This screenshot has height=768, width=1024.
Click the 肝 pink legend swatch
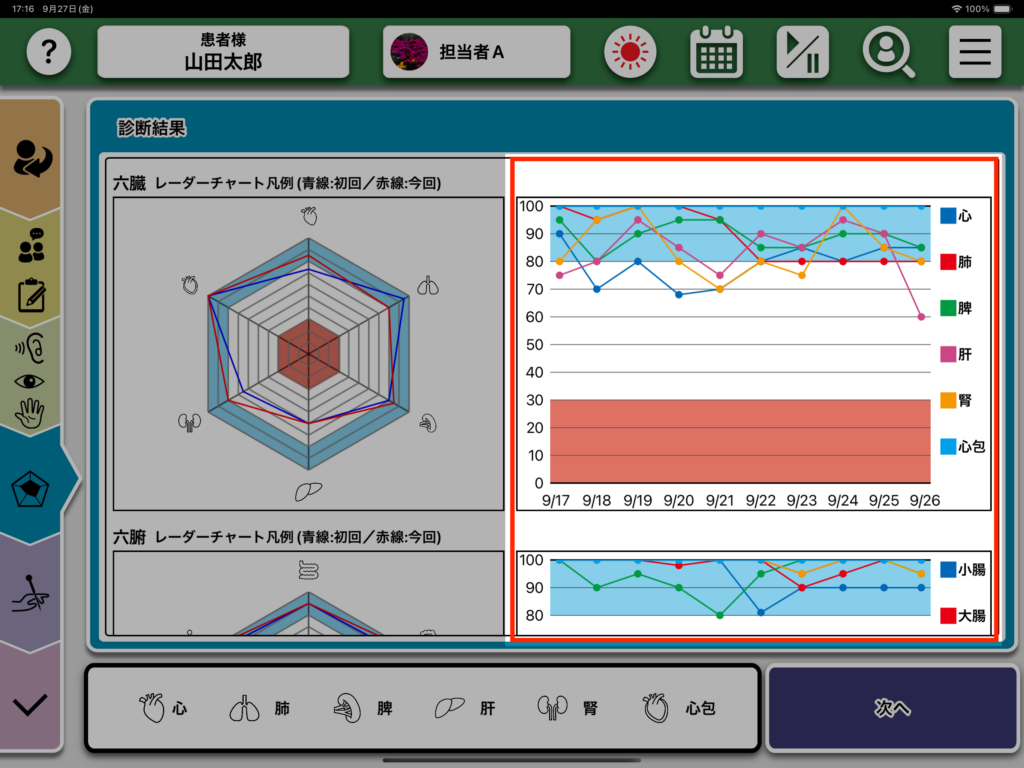coord(948,354)
